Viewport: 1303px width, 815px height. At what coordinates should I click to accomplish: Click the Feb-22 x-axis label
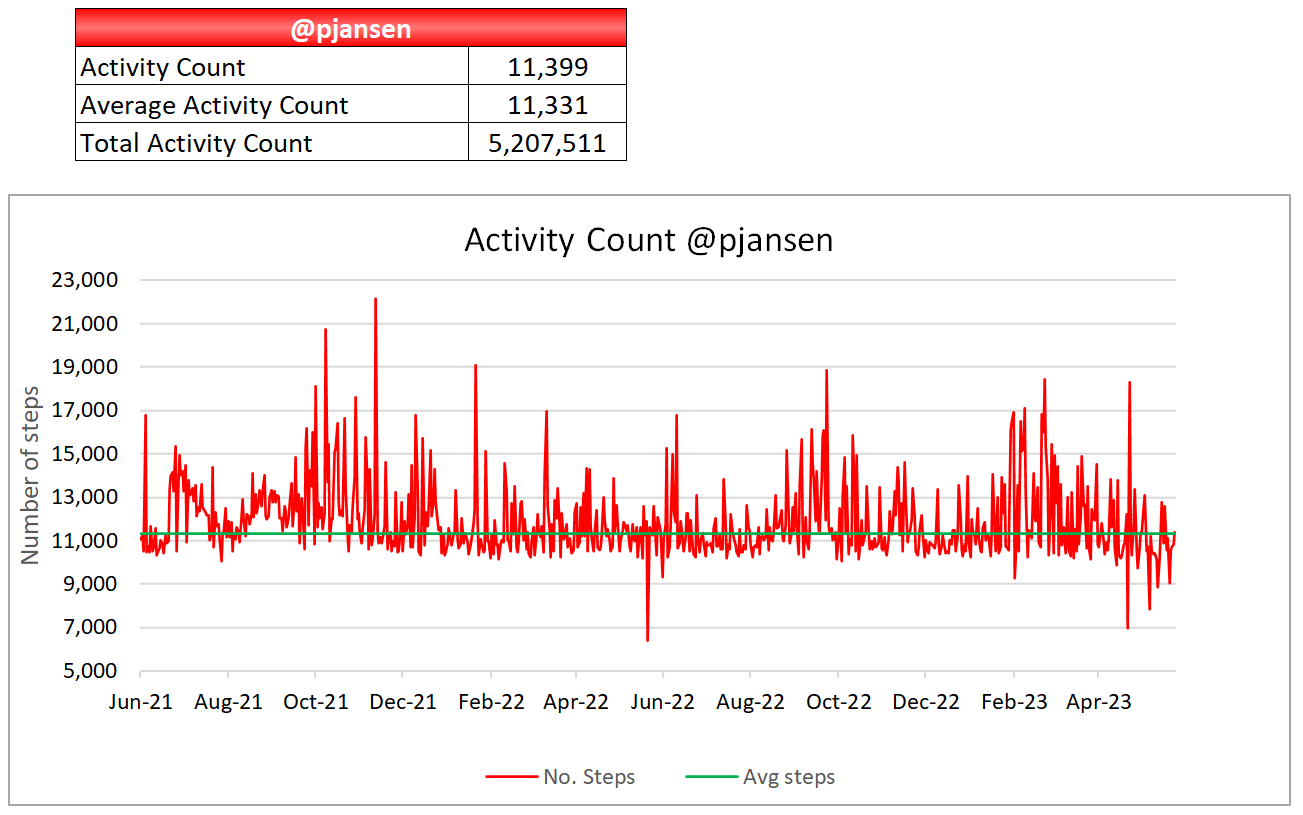490,702
